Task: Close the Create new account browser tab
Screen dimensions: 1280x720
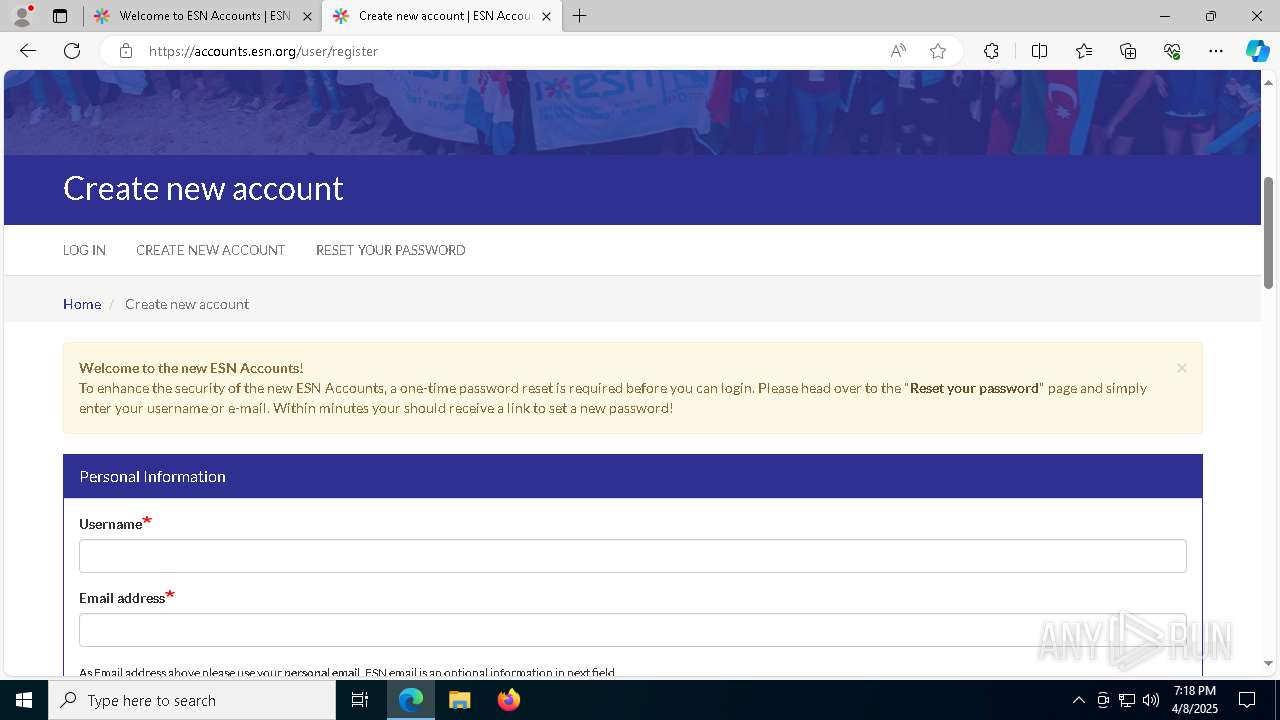Action: 546,16
